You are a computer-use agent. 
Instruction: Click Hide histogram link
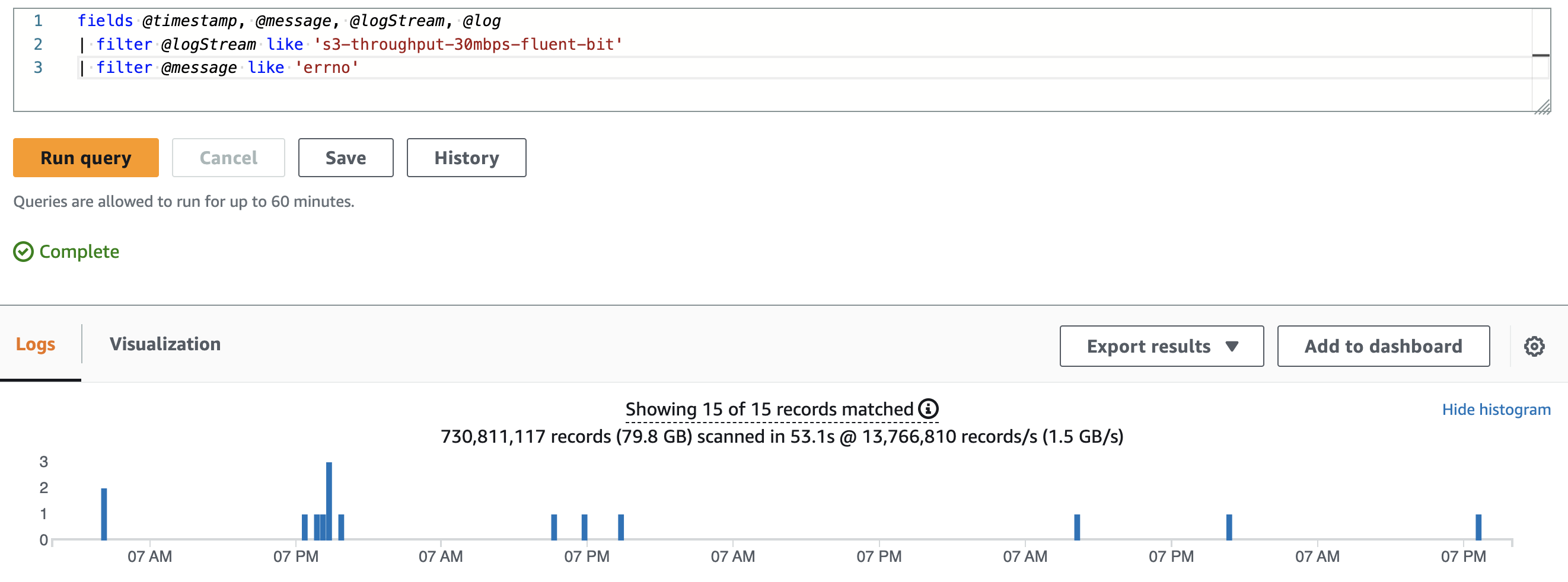1496,410
